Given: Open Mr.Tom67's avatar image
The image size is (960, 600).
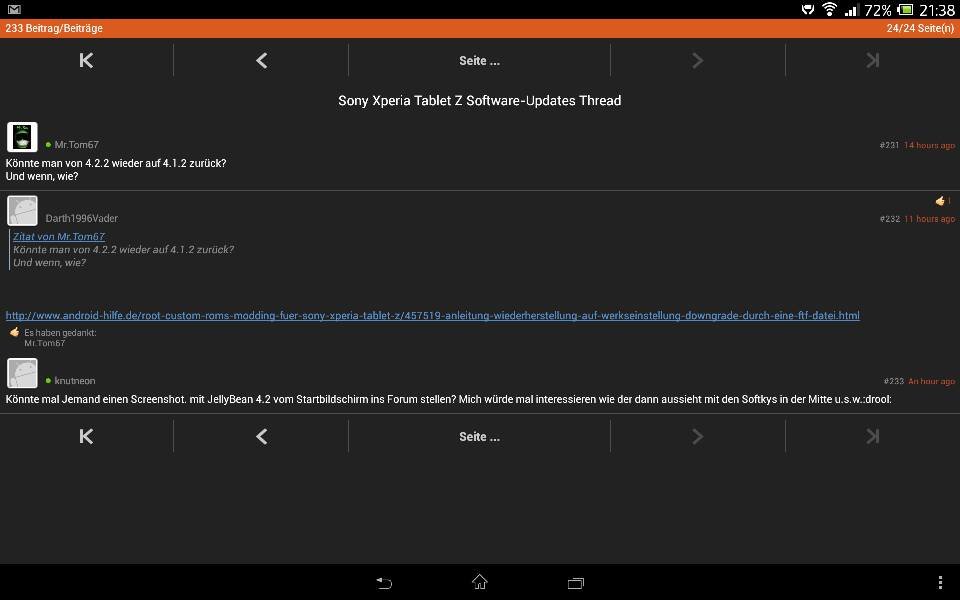Looking at the screenshot, I should click(x=22, y=137).
